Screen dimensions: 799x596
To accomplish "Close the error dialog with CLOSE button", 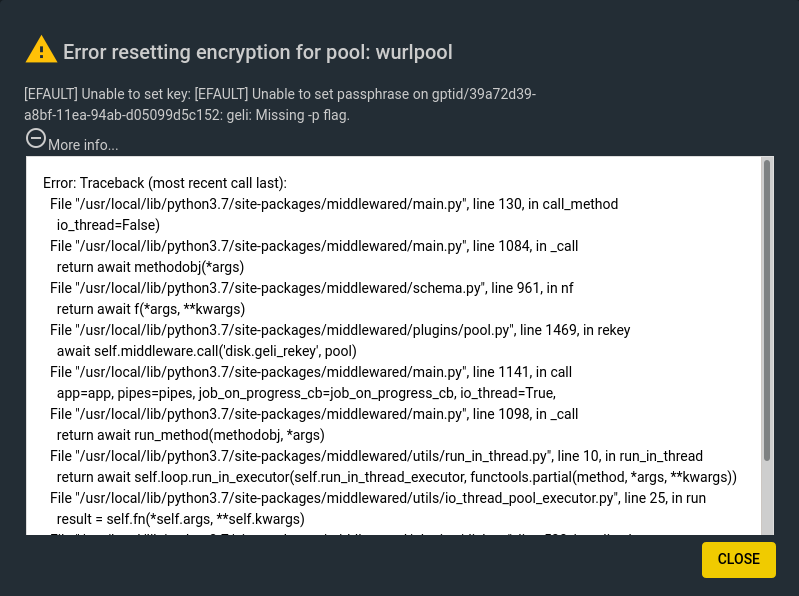I will (738, 559).
